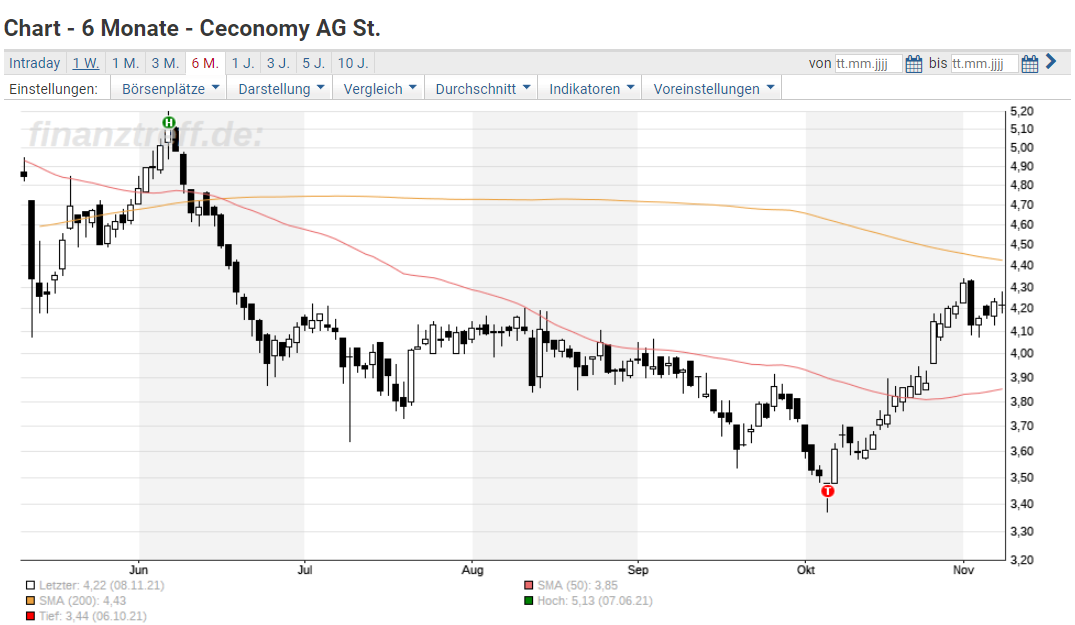Click the 4,00 price axis label
Viewport: 1075px width, 625px height.
point(1022,354)
